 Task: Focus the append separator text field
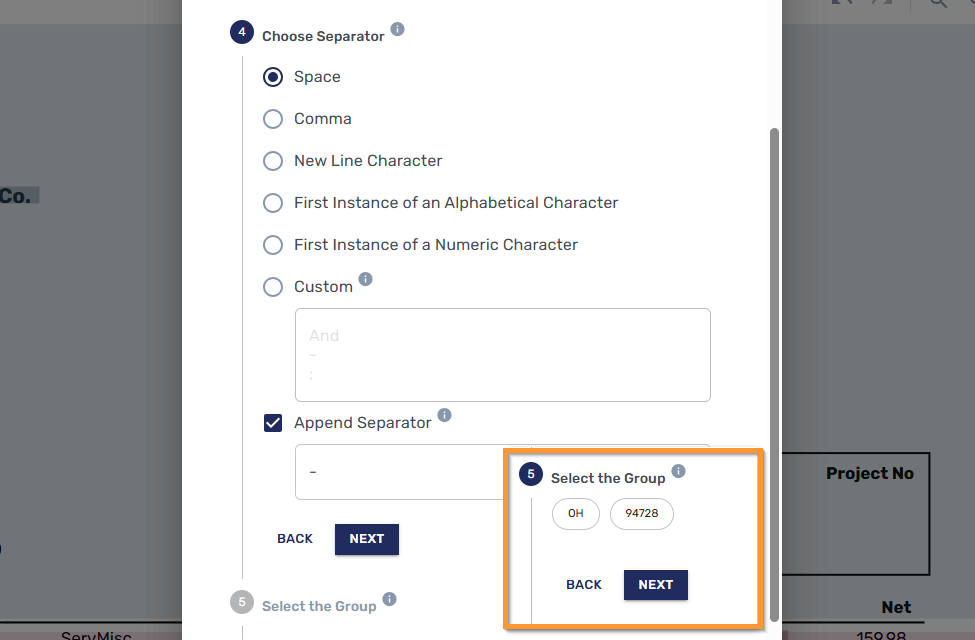[400, 471]
